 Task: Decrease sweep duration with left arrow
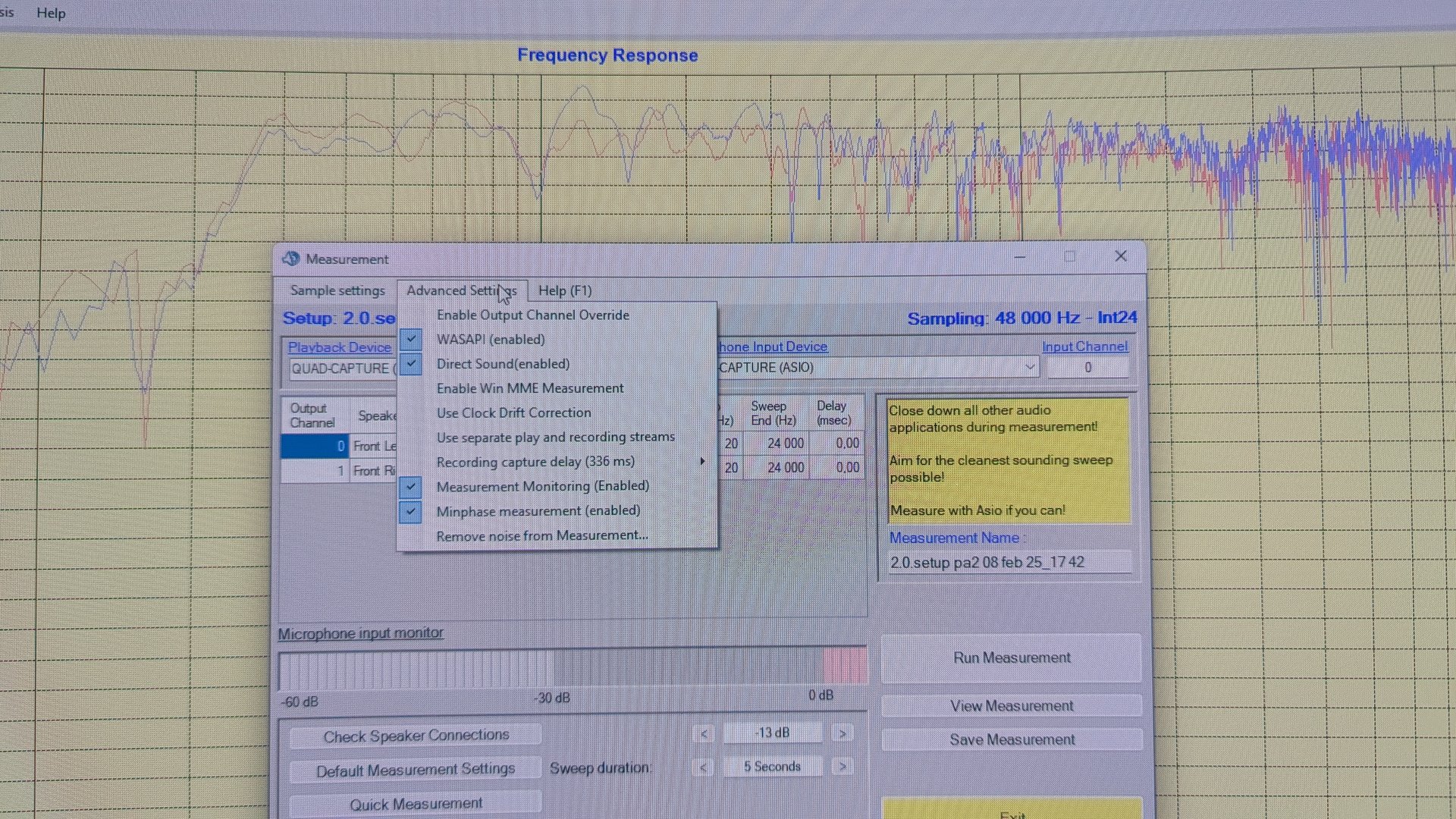[703, 767]
